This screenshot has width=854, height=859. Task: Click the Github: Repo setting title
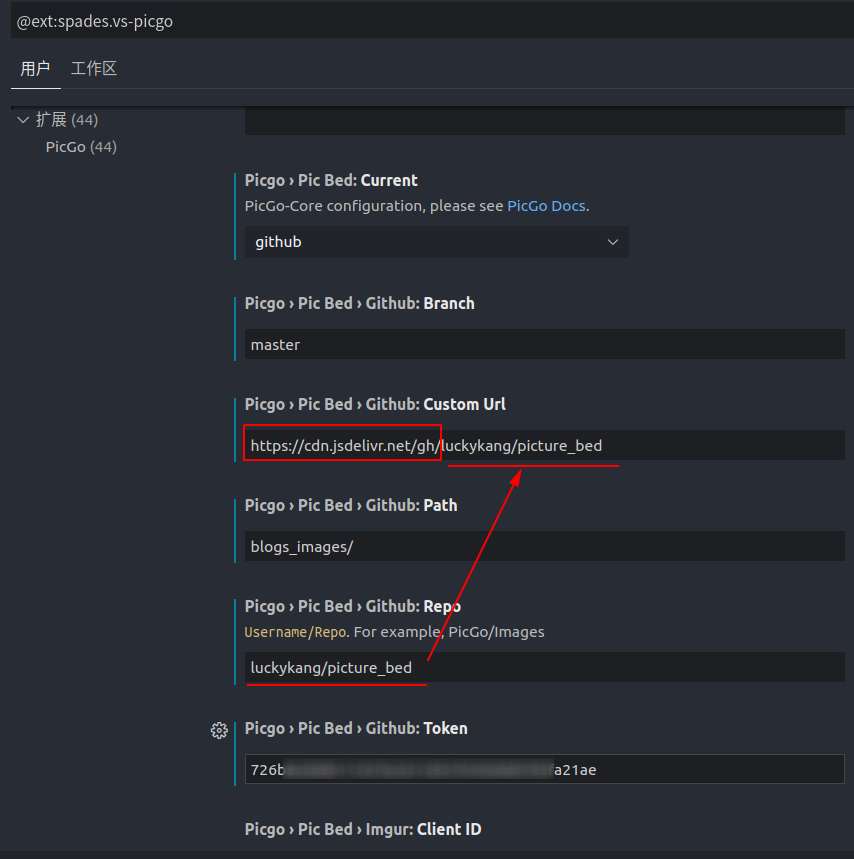point(353,606)
